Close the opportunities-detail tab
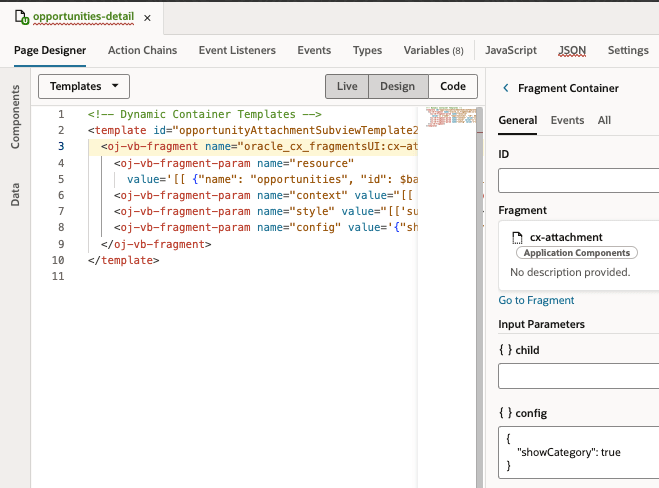This screenshot has height=488, width=659. coord(148,18)
